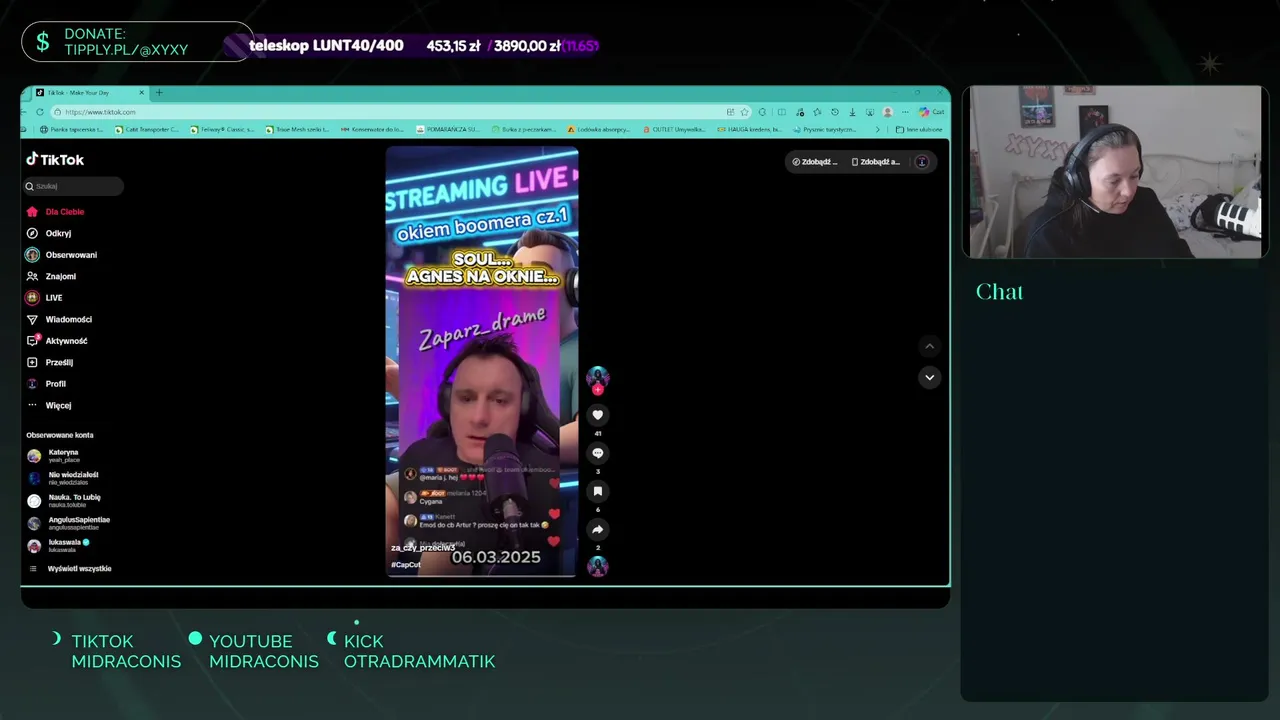Bookmark the page with the star icon
The height and width of the screenshot is (720, 1280).
click(x=744, y=112)
